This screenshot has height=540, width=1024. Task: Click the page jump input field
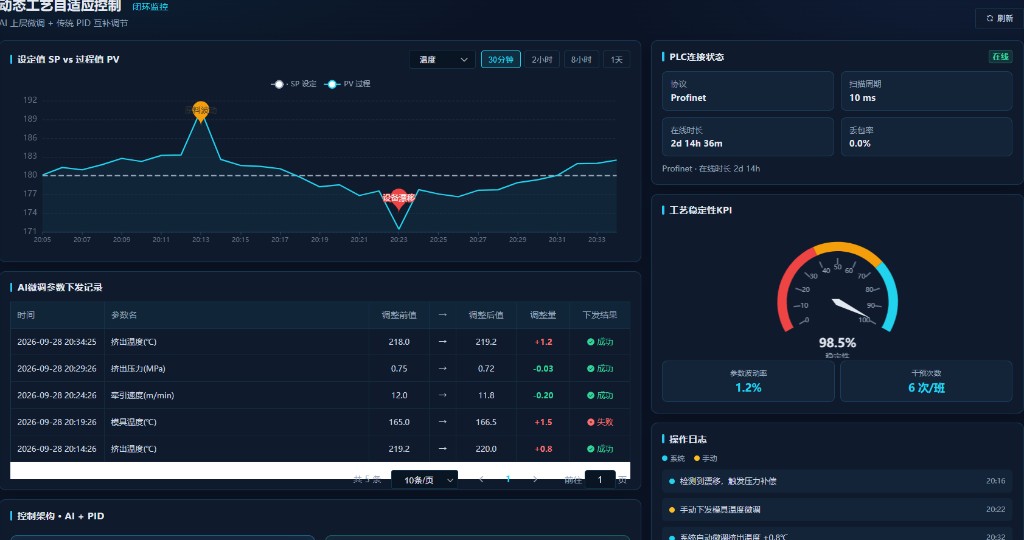pos(600,480)
